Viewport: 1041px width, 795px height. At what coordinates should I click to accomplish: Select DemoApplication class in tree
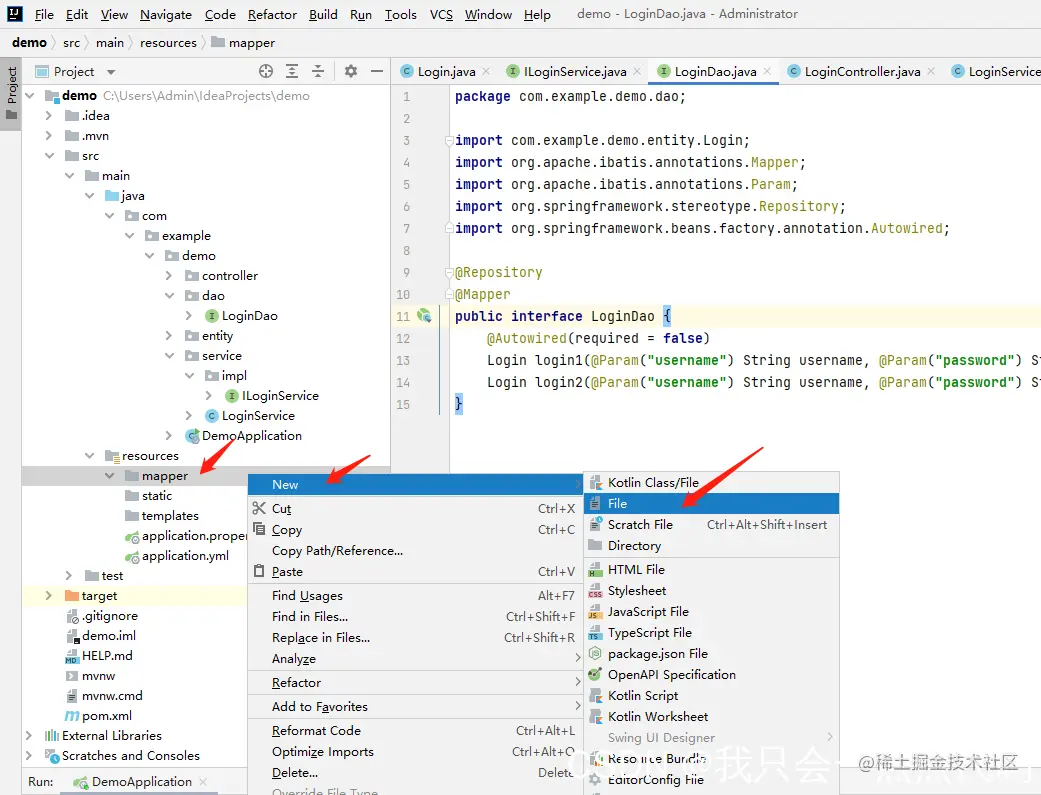point(252,436)
